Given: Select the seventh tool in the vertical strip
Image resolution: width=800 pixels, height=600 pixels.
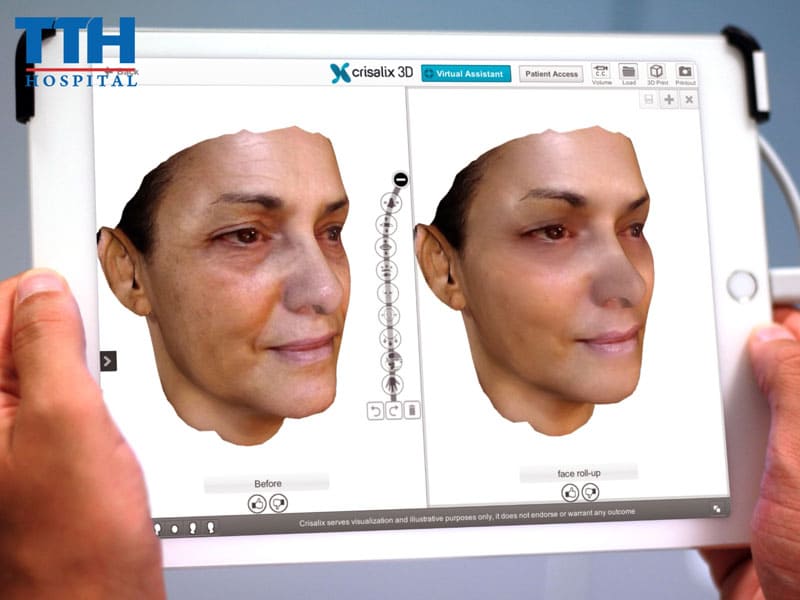Looking at the screenshot, I should [390, 338].
